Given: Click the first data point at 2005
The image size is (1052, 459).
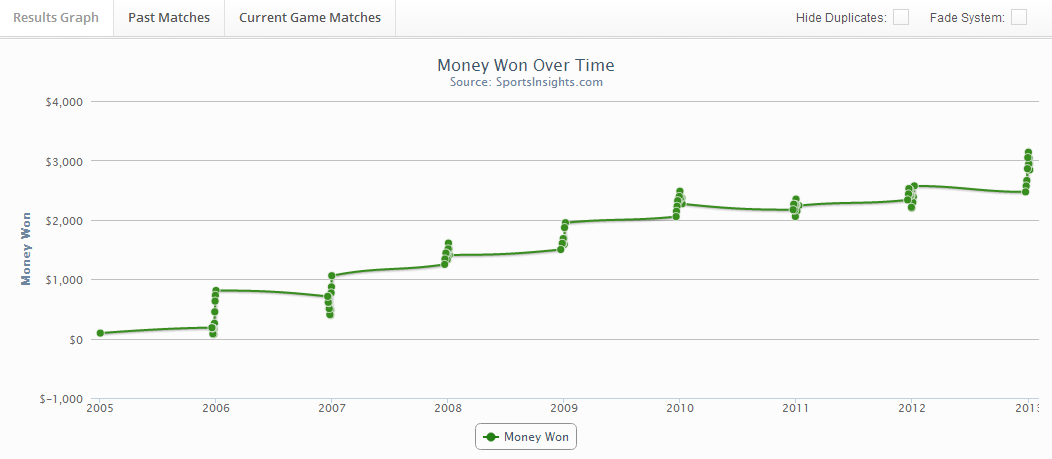Looking at the screenshot, I should 100,333.
